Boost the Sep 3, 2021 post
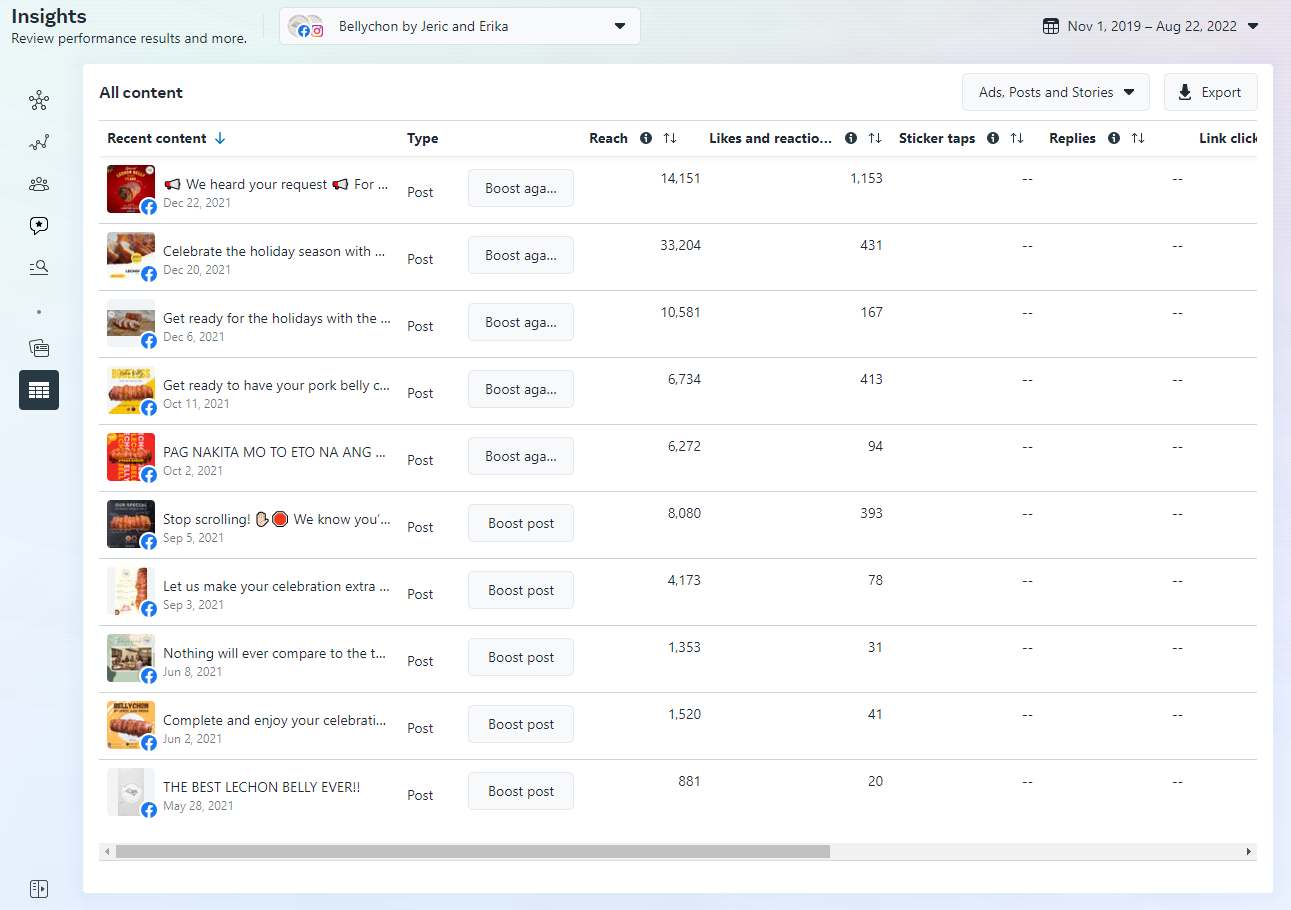The height and width of the screenshot is (910, 1291). point(521,590)
